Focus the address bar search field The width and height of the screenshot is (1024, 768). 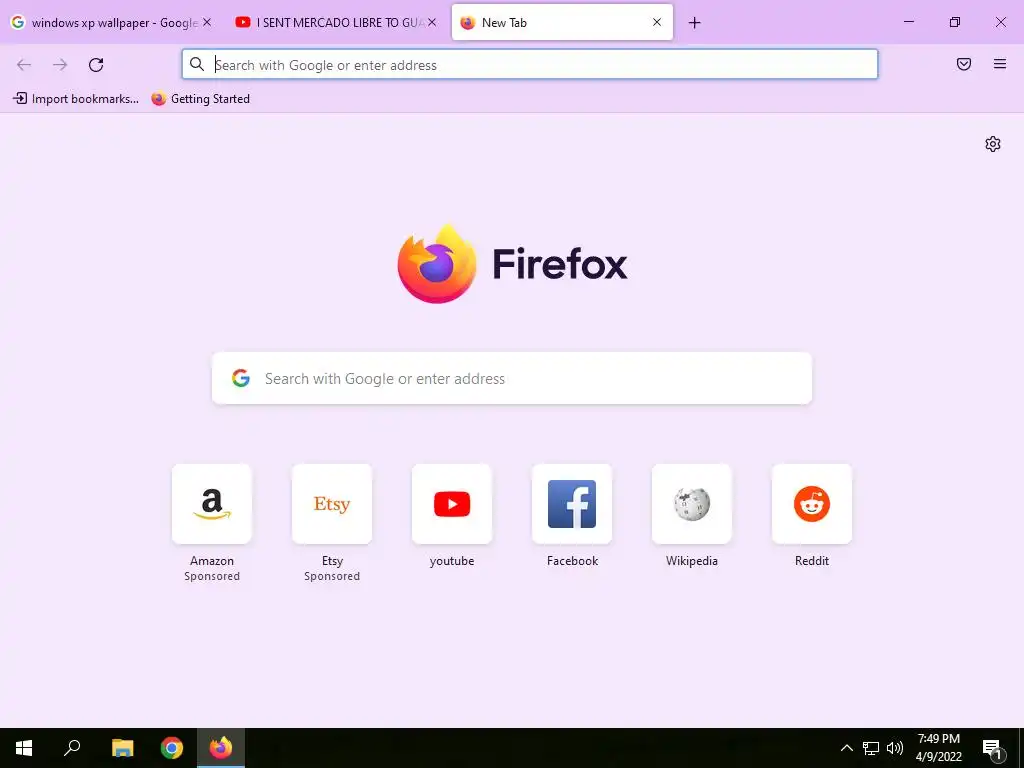click(530, 65)
